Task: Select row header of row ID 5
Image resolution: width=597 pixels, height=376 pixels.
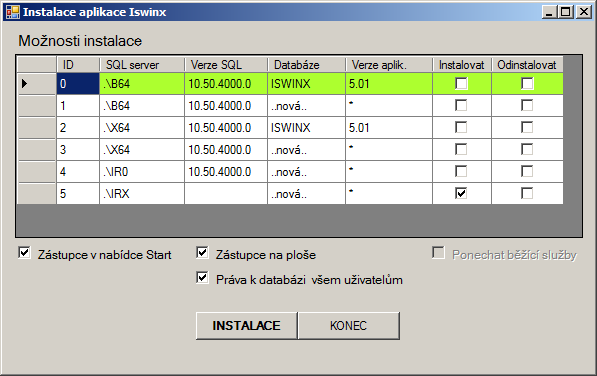Action: pos(37,193)
